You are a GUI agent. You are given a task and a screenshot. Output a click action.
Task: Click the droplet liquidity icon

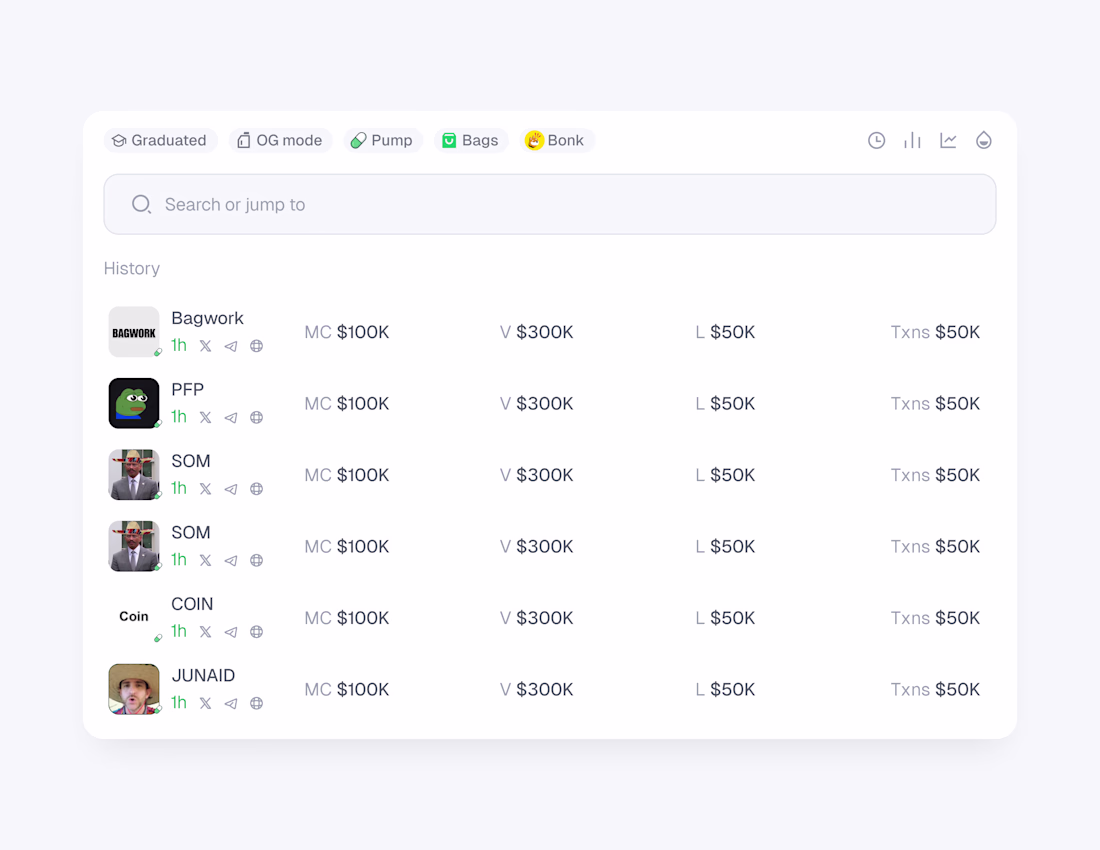[984, 140]
